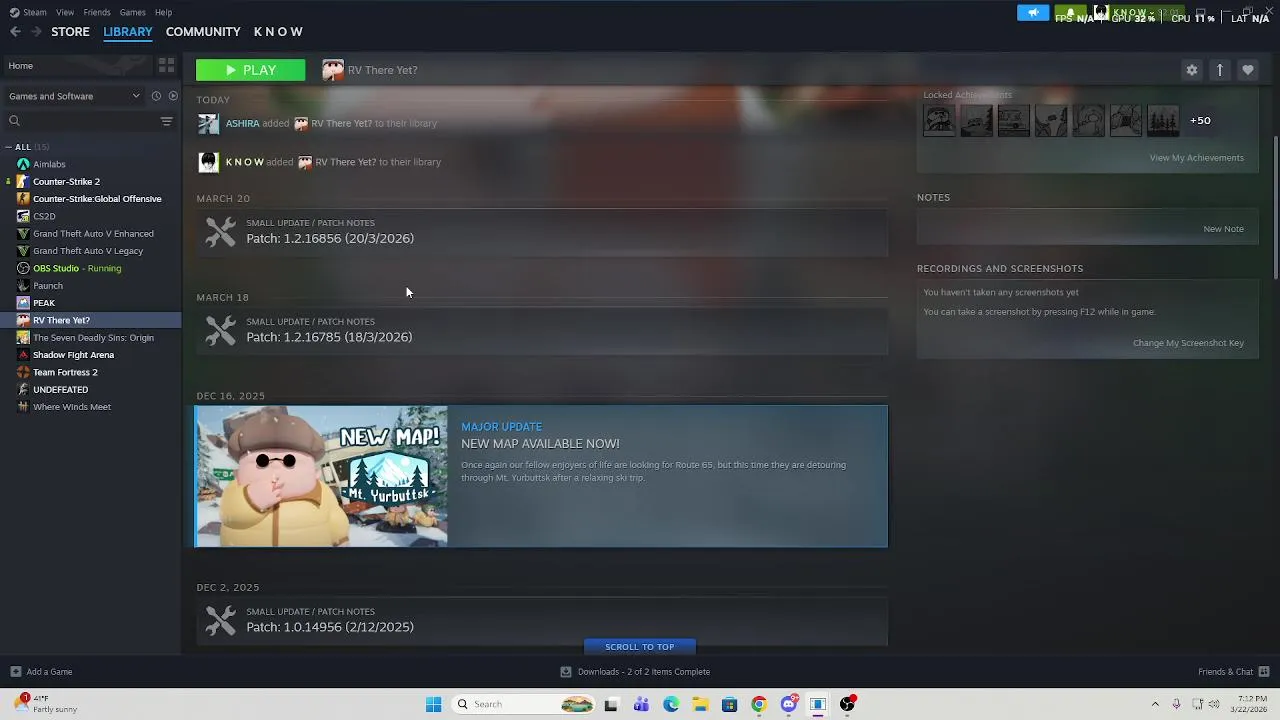This screenshot has width=1280, height=720.
Task: Select Where Winds Meet in library
Action: coord(72,407)
